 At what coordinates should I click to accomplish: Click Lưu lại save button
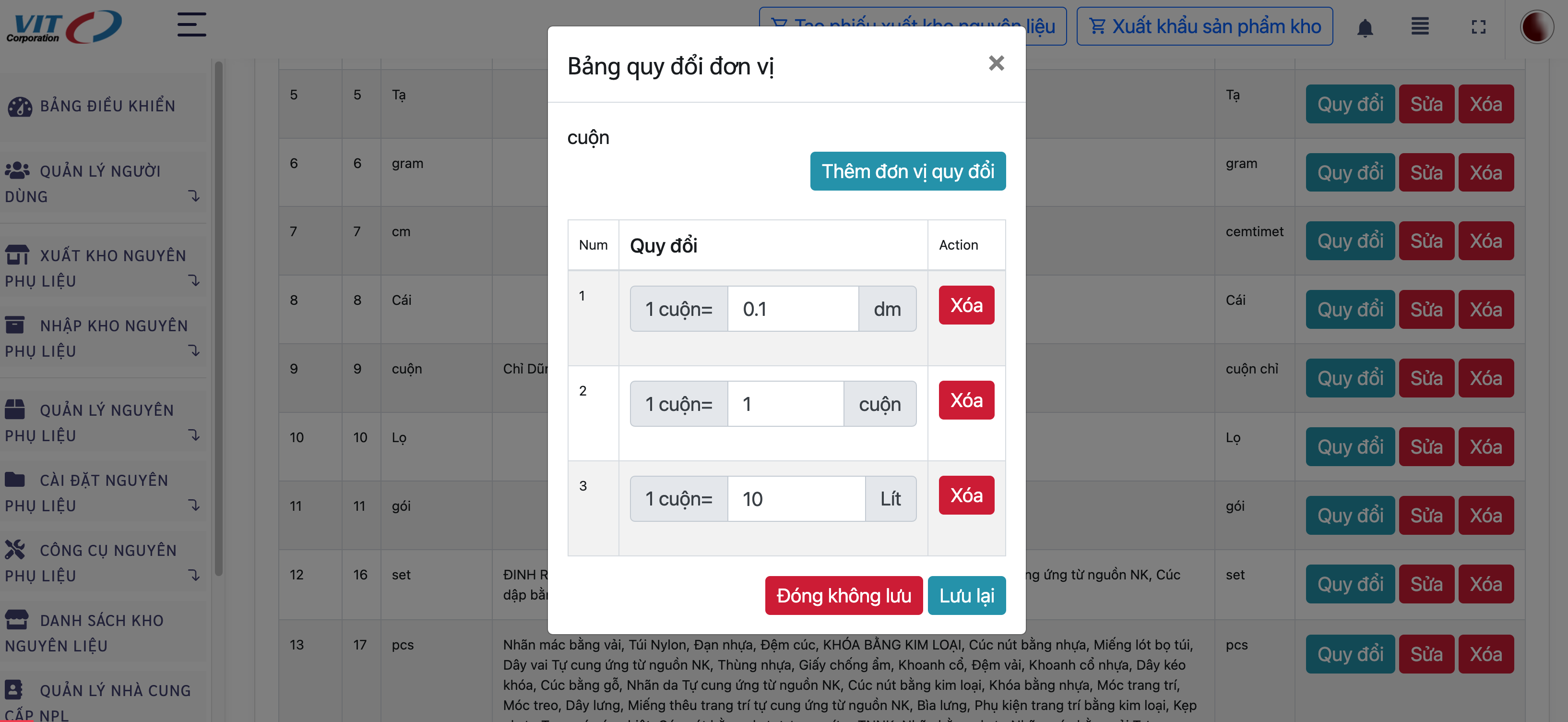[x=966, y=595]
